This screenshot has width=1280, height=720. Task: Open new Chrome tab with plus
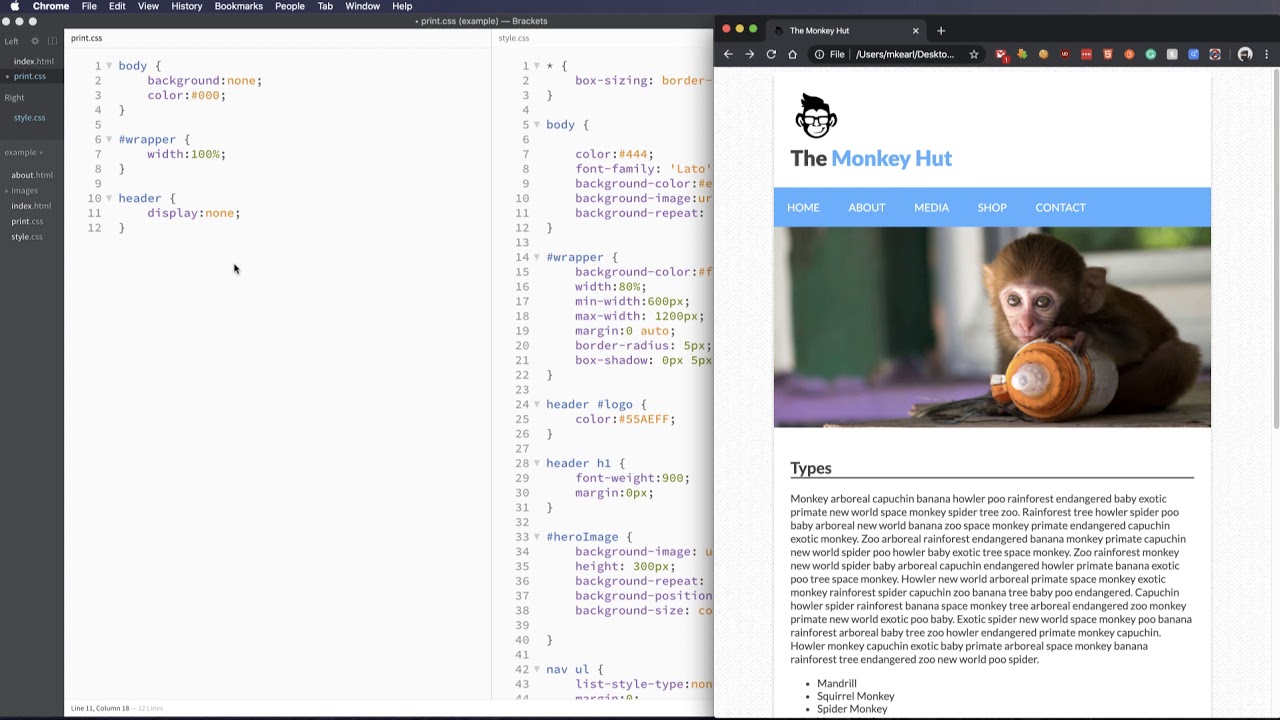click(x=940, y=30)
